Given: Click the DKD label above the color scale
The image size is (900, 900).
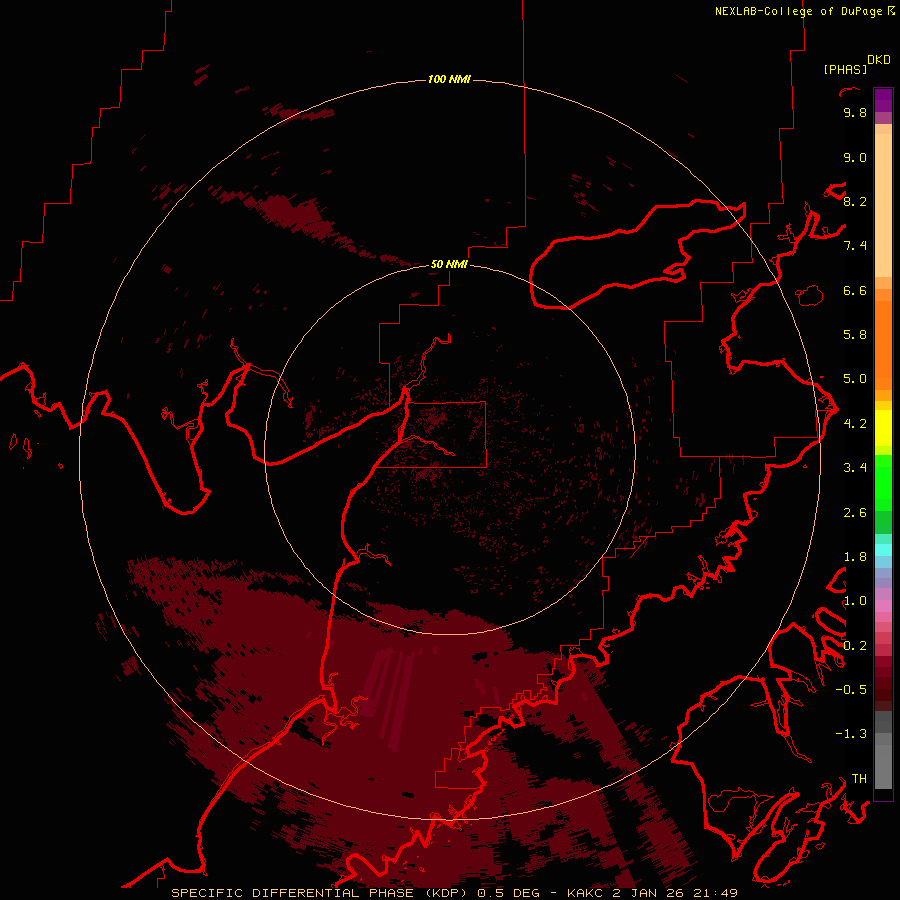Looking at the screenshot, I should [x=878, y=60].
